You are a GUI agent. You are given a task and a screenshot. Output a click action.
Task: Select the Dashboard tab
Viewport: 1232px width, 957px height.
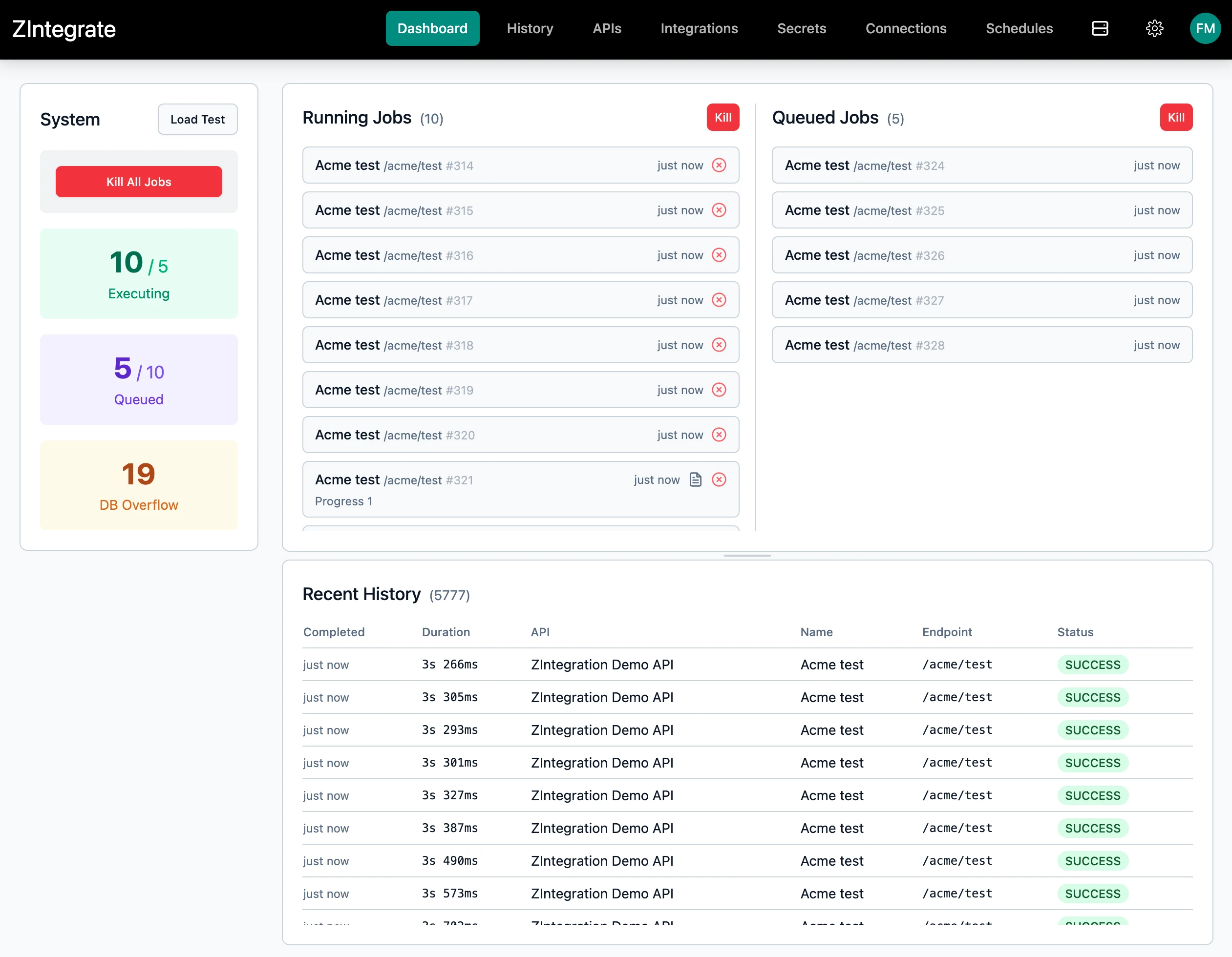pyautogui.click(x=432, y=28)
